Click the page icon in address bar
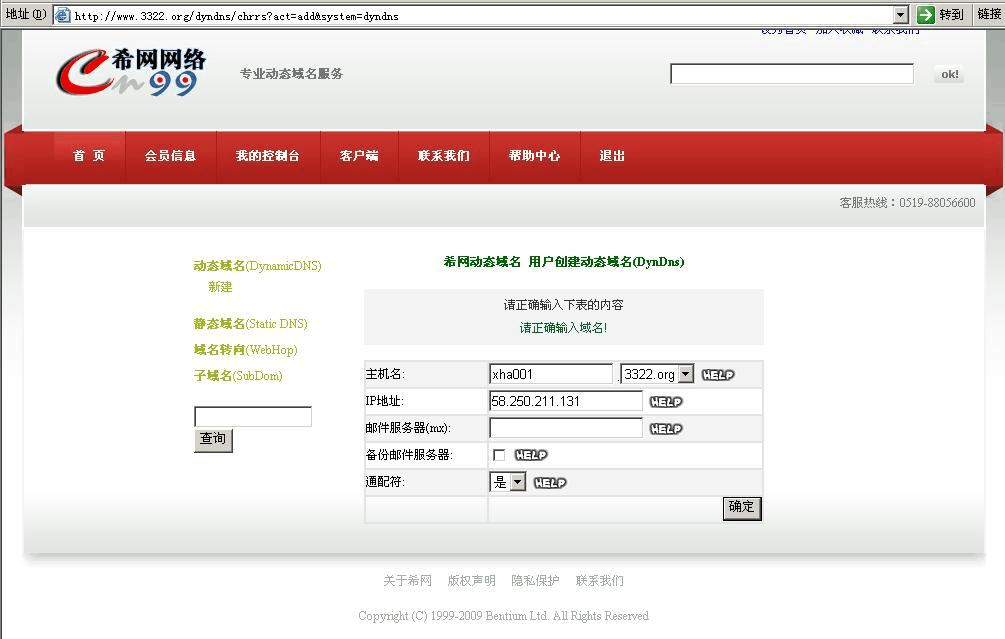The image size is (1005, 639). (62, 15)
